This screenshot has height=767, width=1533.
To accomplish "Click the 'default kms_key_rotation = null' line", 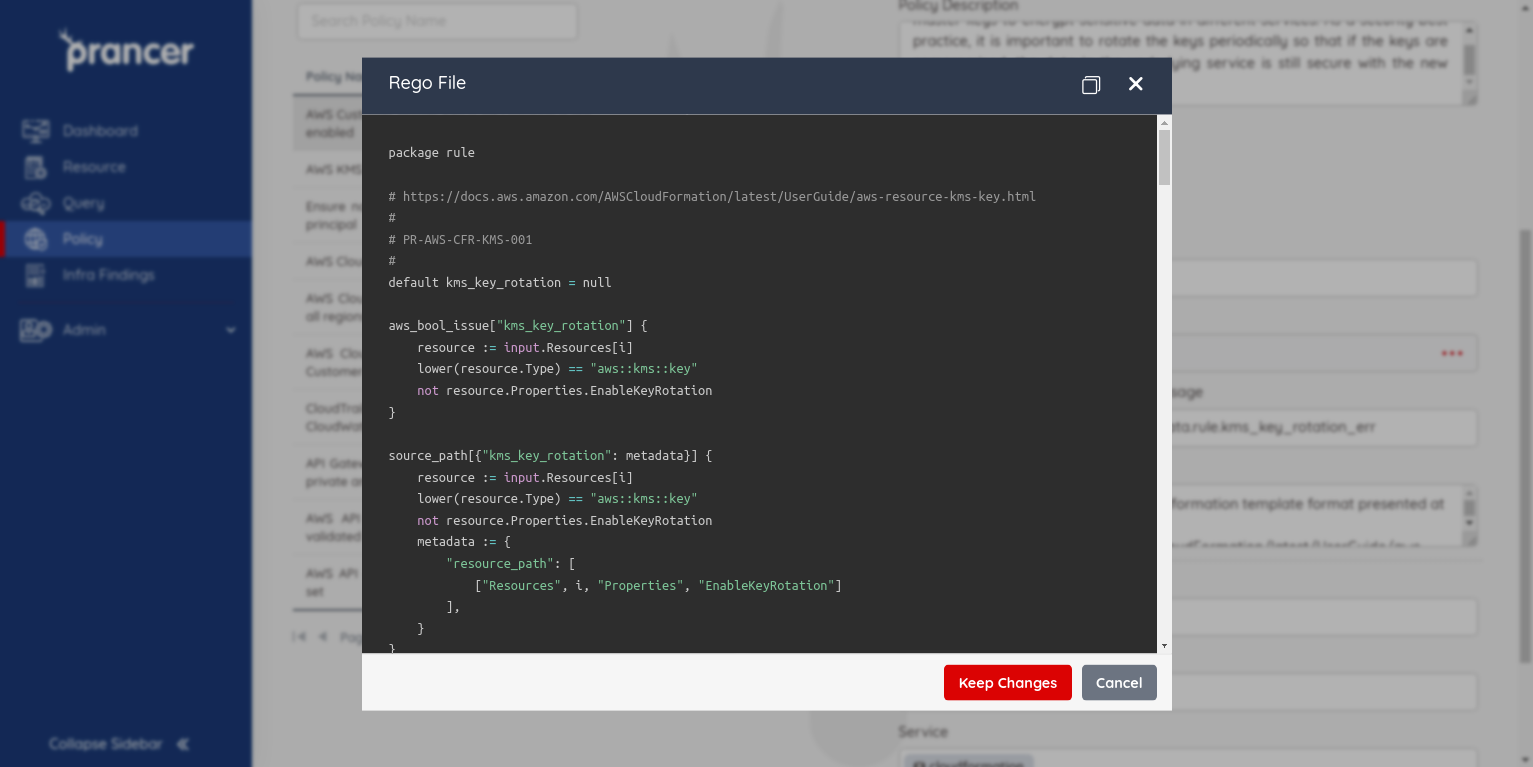I will (499, 283).
